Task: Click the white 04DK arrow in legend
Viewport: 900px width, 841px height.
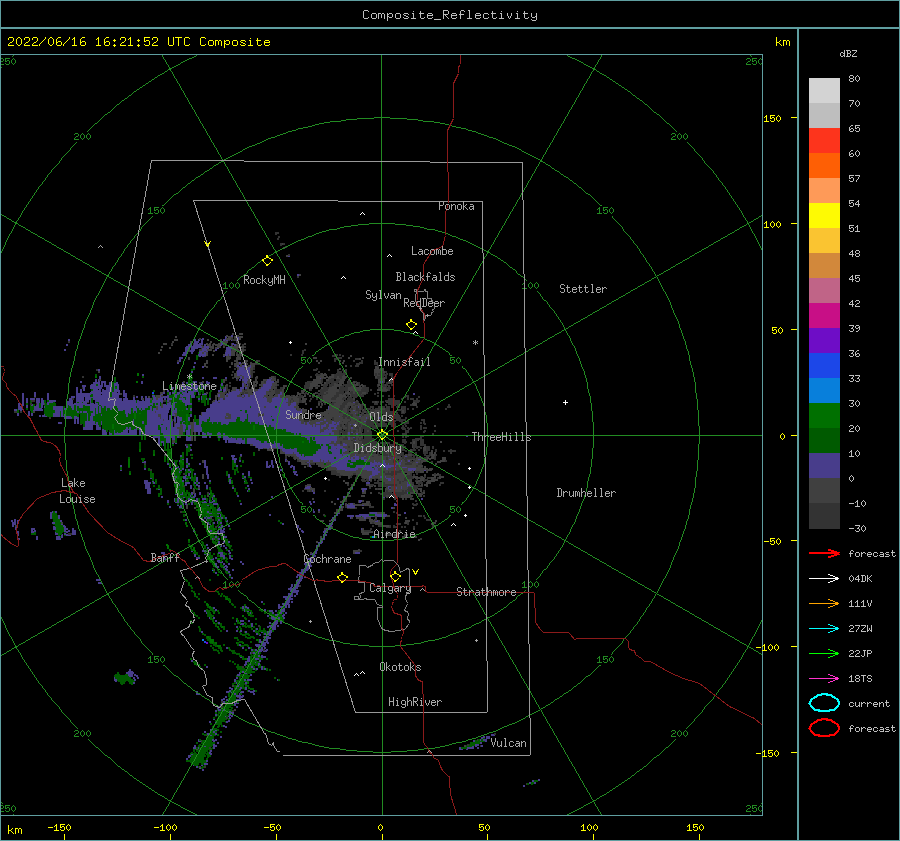Action: [824, 578]
